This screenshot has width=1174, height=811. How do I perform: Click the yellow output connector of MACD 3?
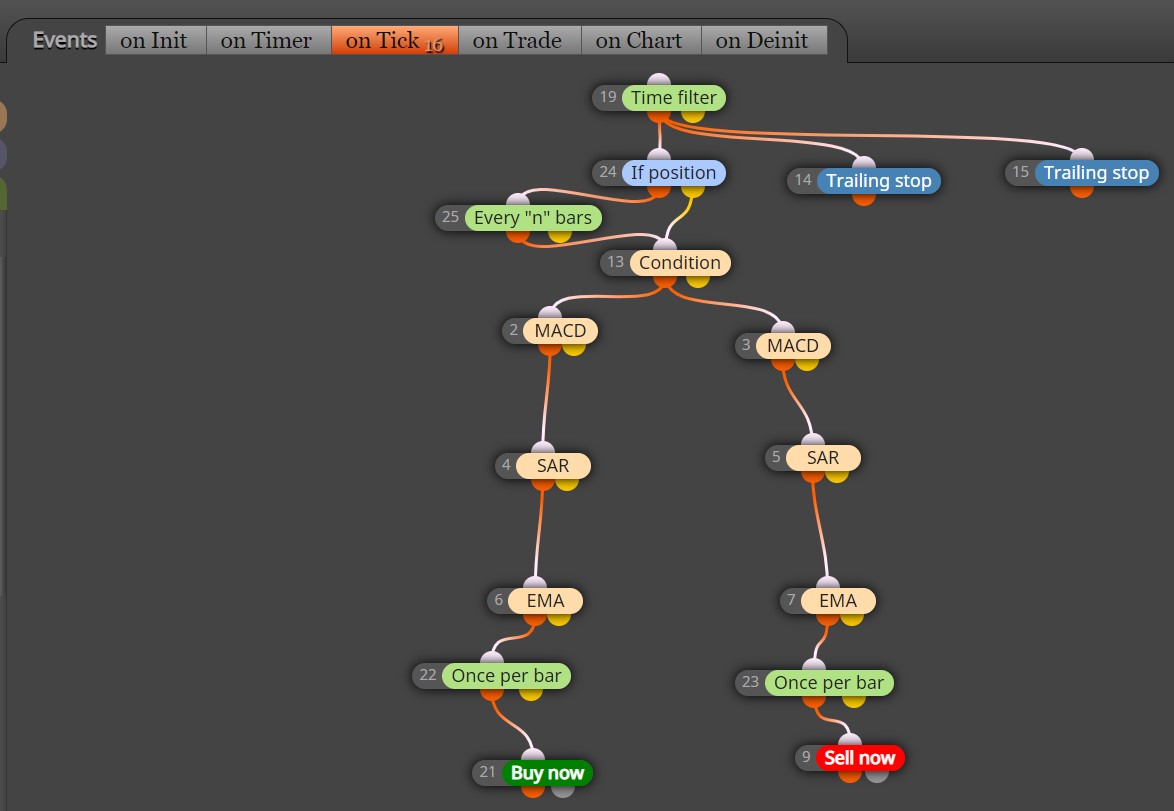[806, 364]
